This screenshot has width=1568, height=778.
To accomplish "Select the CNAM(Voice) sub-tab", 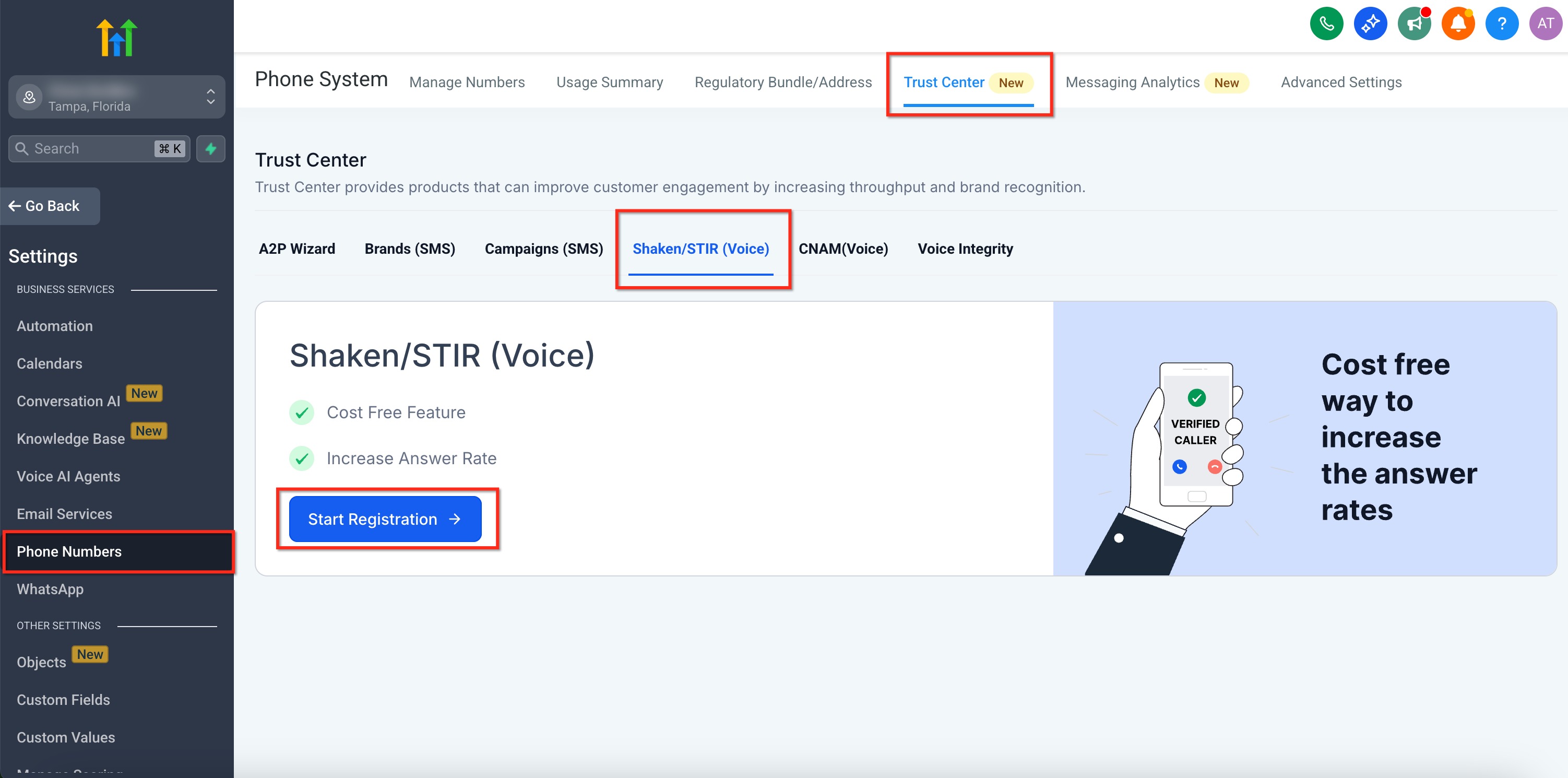I will coord(843,249).
